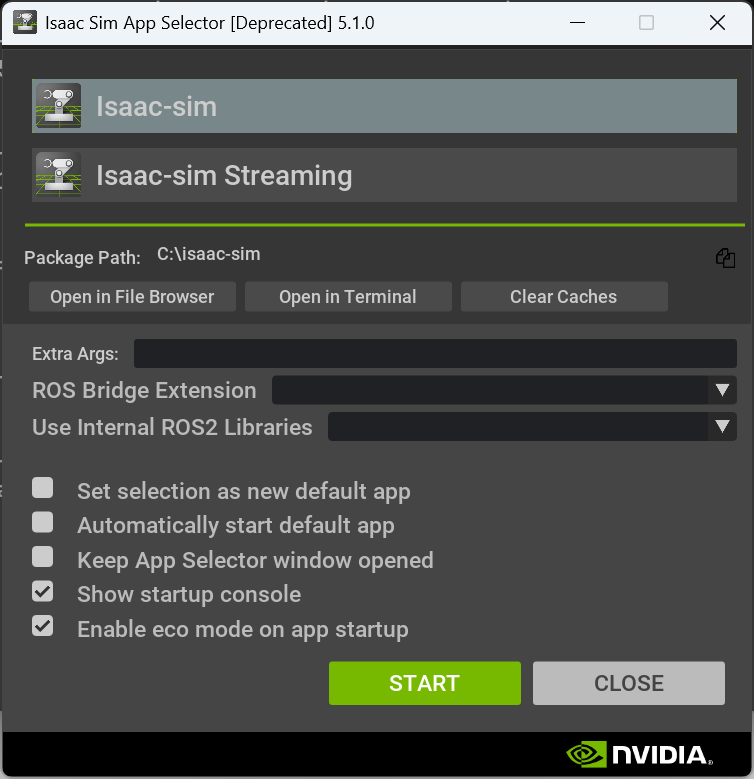Click the gray CLOSE button
Viewport: 754px width, 779px height.
point(629,683)
